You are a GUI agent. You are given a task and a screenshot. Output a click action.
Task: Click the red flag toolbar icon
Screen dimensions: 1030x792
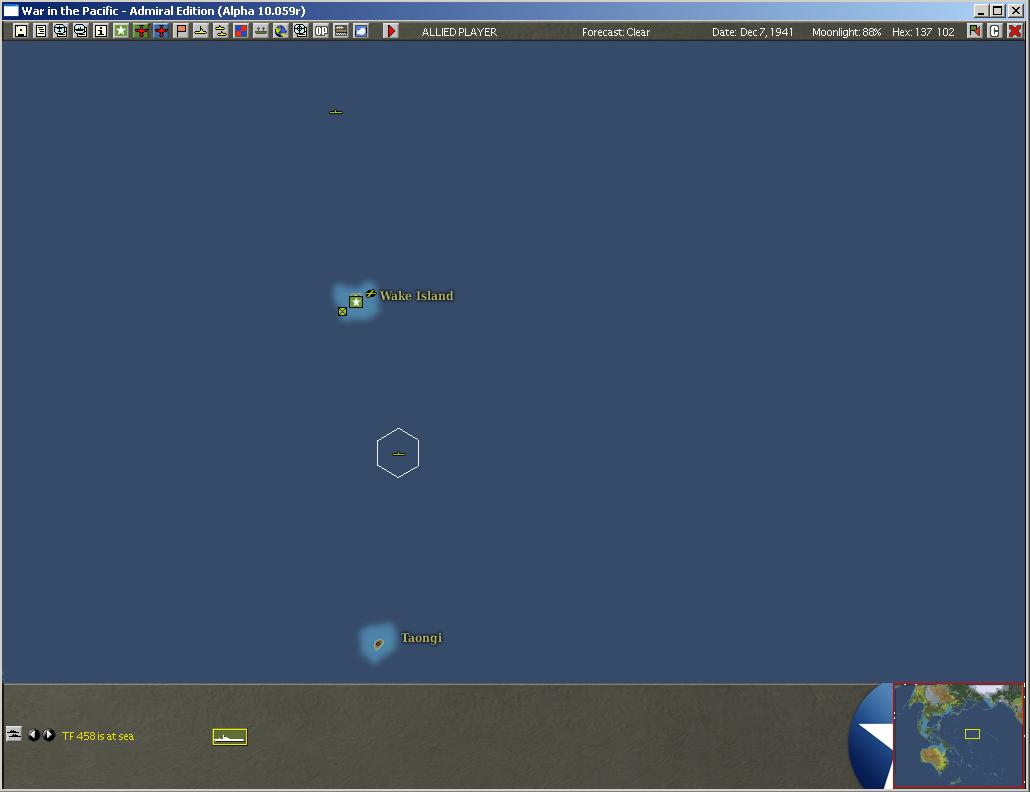[181, 31]
